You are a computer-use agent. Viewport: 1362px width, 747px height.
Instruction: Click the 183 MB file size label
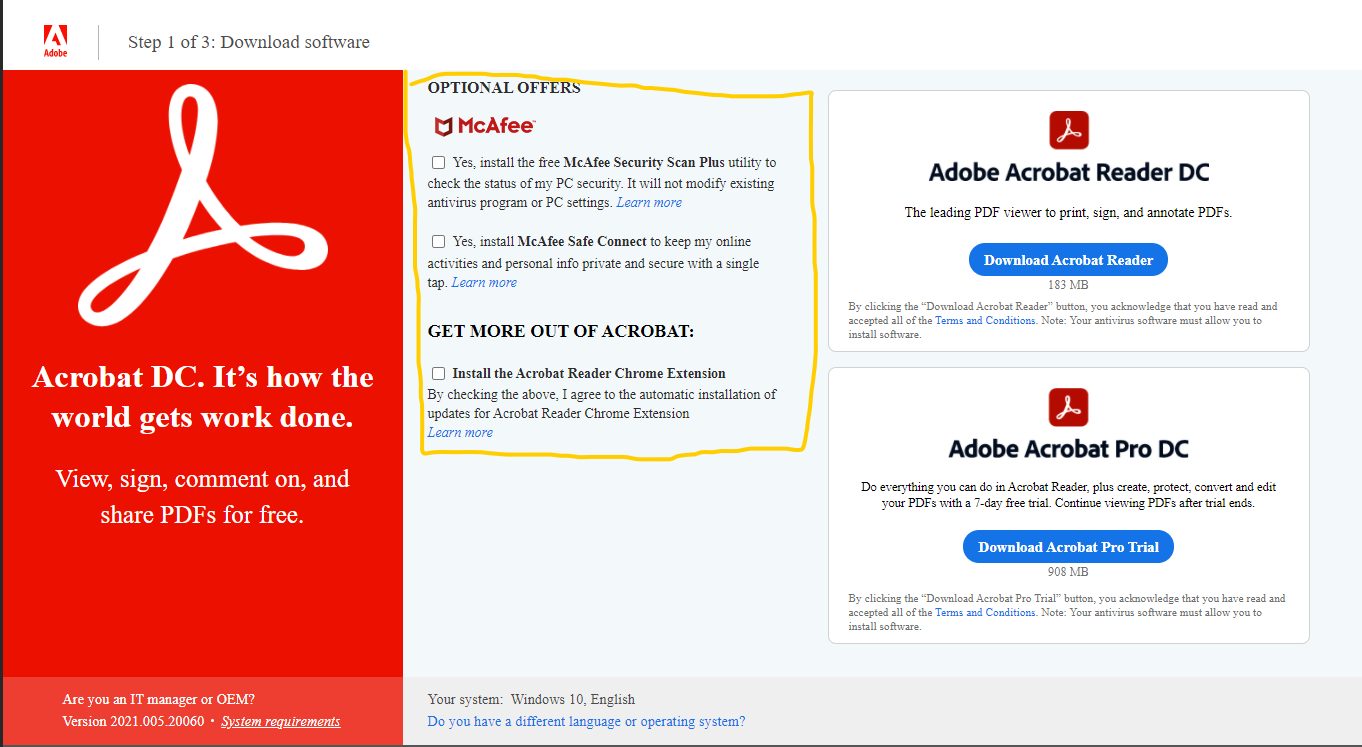coord(1068,285)
